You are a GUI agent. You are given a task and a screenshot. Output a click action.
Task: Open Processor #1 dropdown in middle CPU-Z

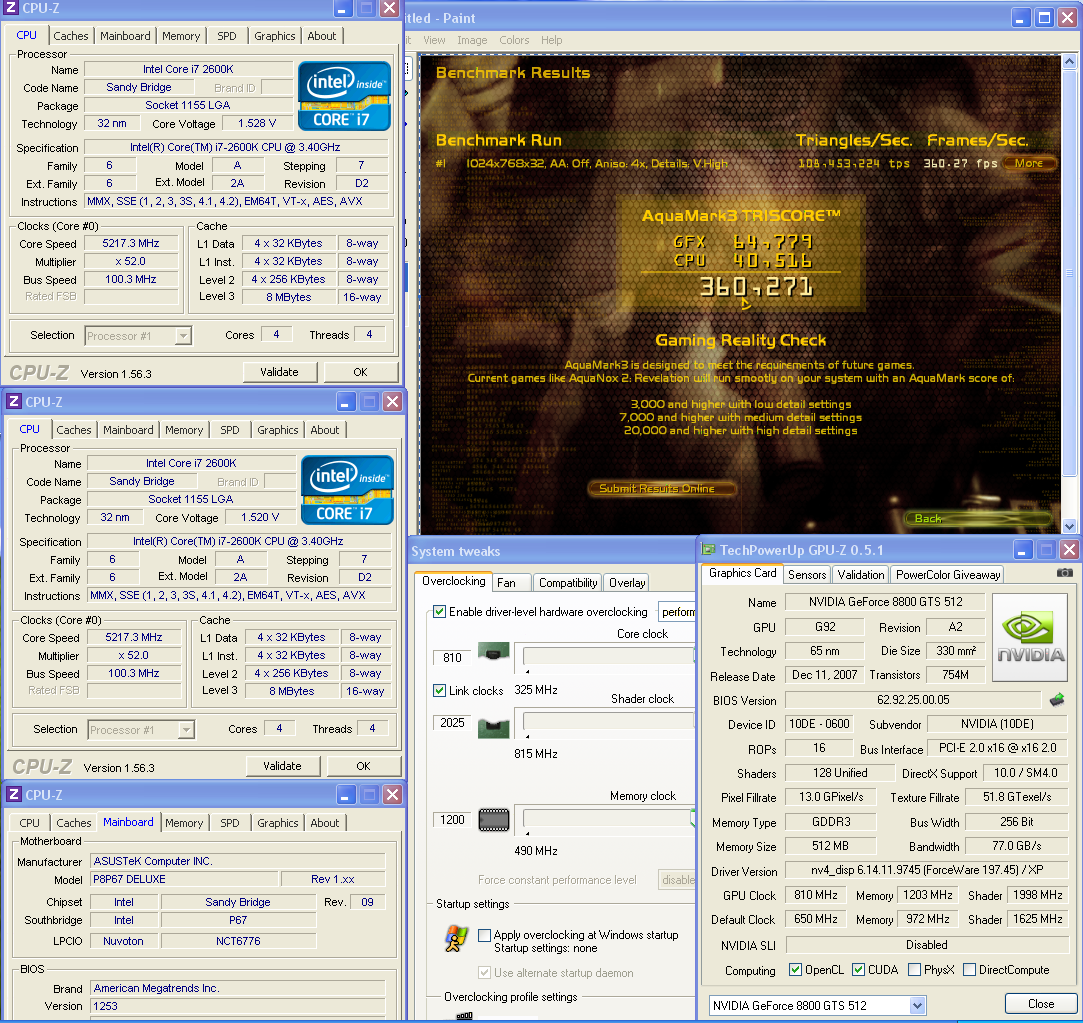[x=186, y=730]
